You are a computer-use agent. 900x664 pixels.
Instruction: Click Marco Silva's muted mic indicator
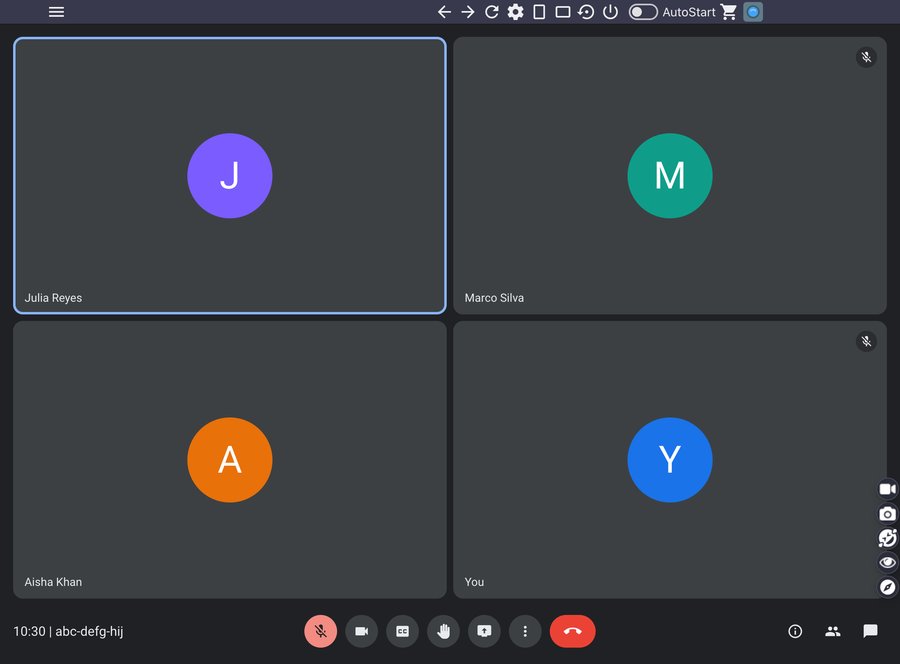click(x=866, y=57)
